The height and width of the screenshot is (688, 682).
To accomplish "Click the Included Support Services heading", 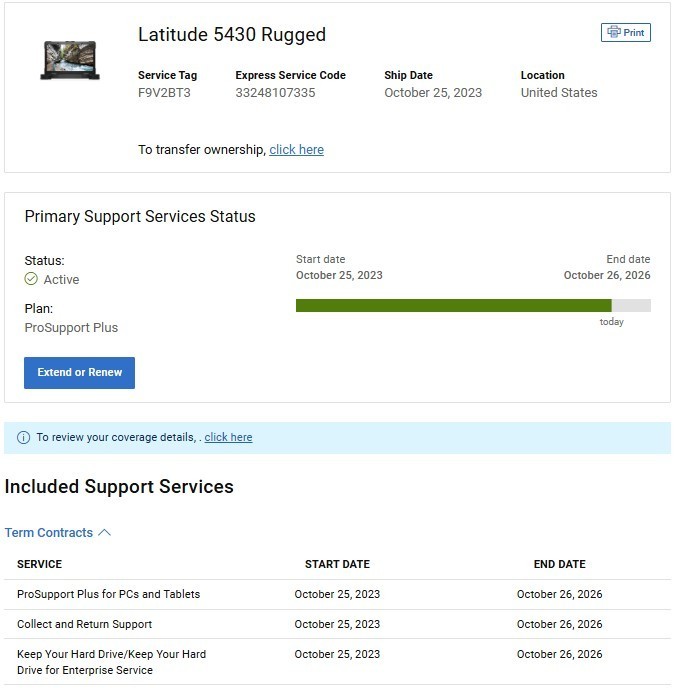I will 119,486.
